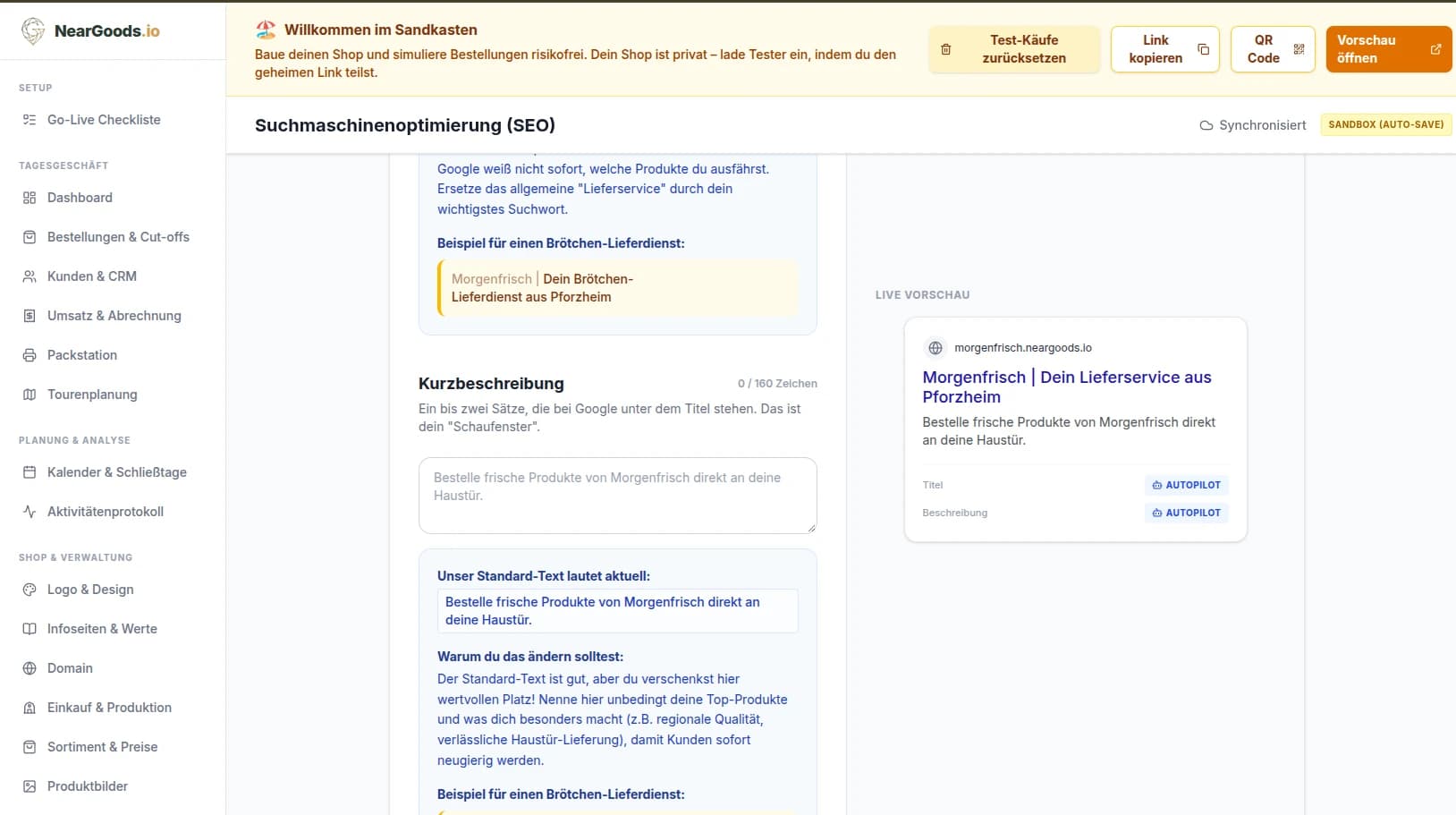
Task: Copy the secret link via Link kopieren
Action: [x=1165, y=49]
